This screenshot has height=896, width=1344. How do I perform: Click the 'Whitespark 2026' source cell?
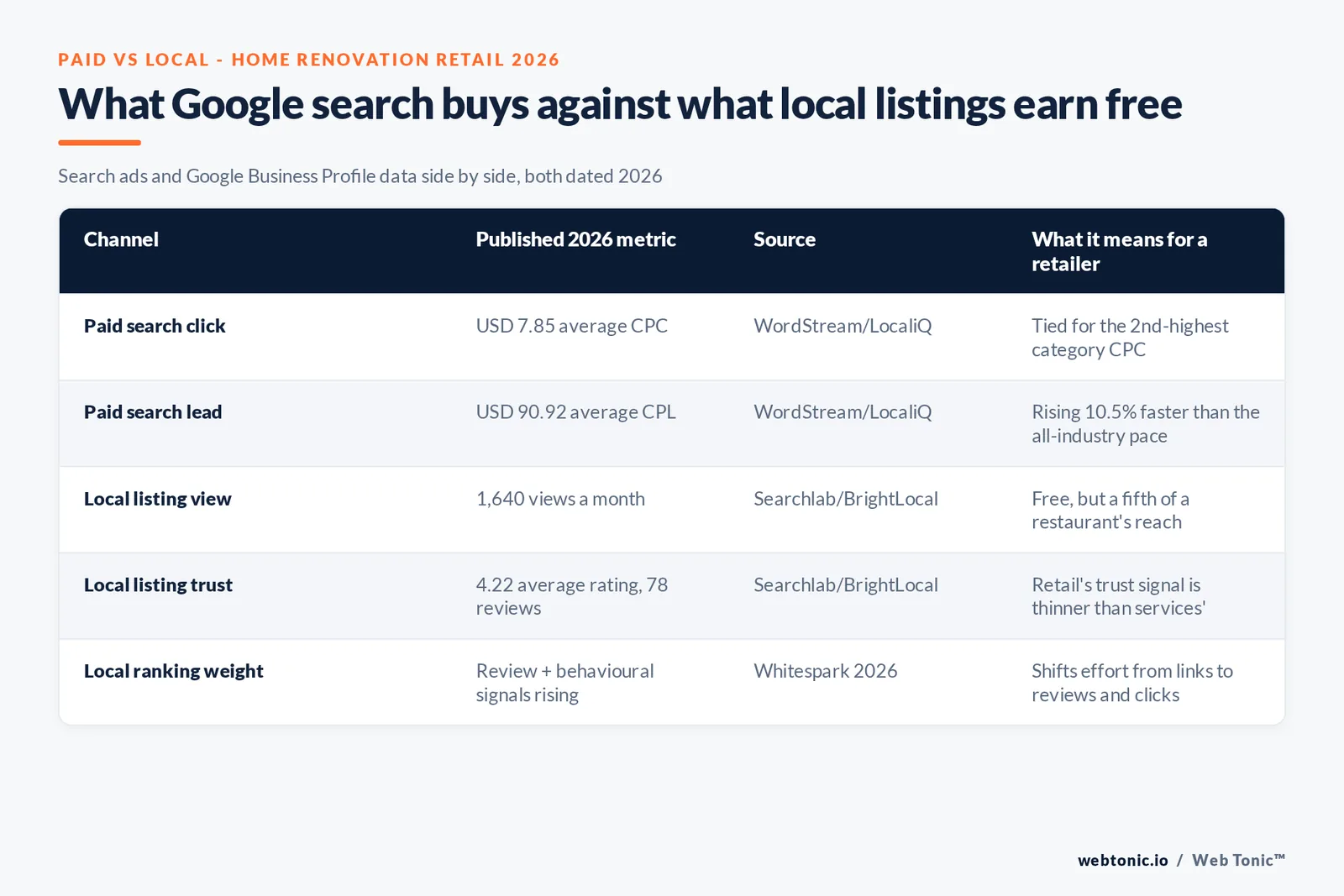pyautogui.click(x=825, y=671)
